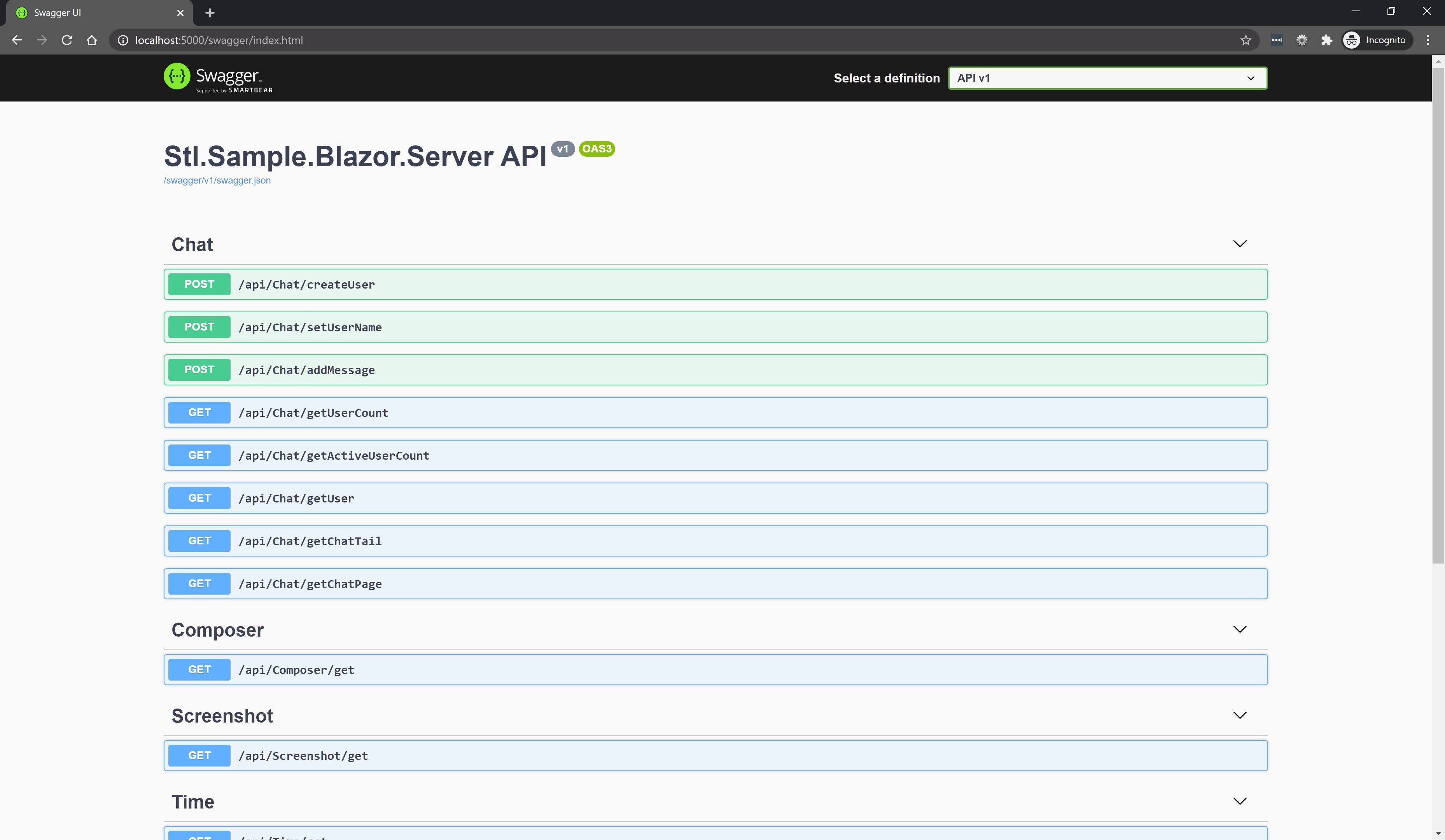Navigate back using the back arrow
Screen dimensions: 1445x840
17,40
